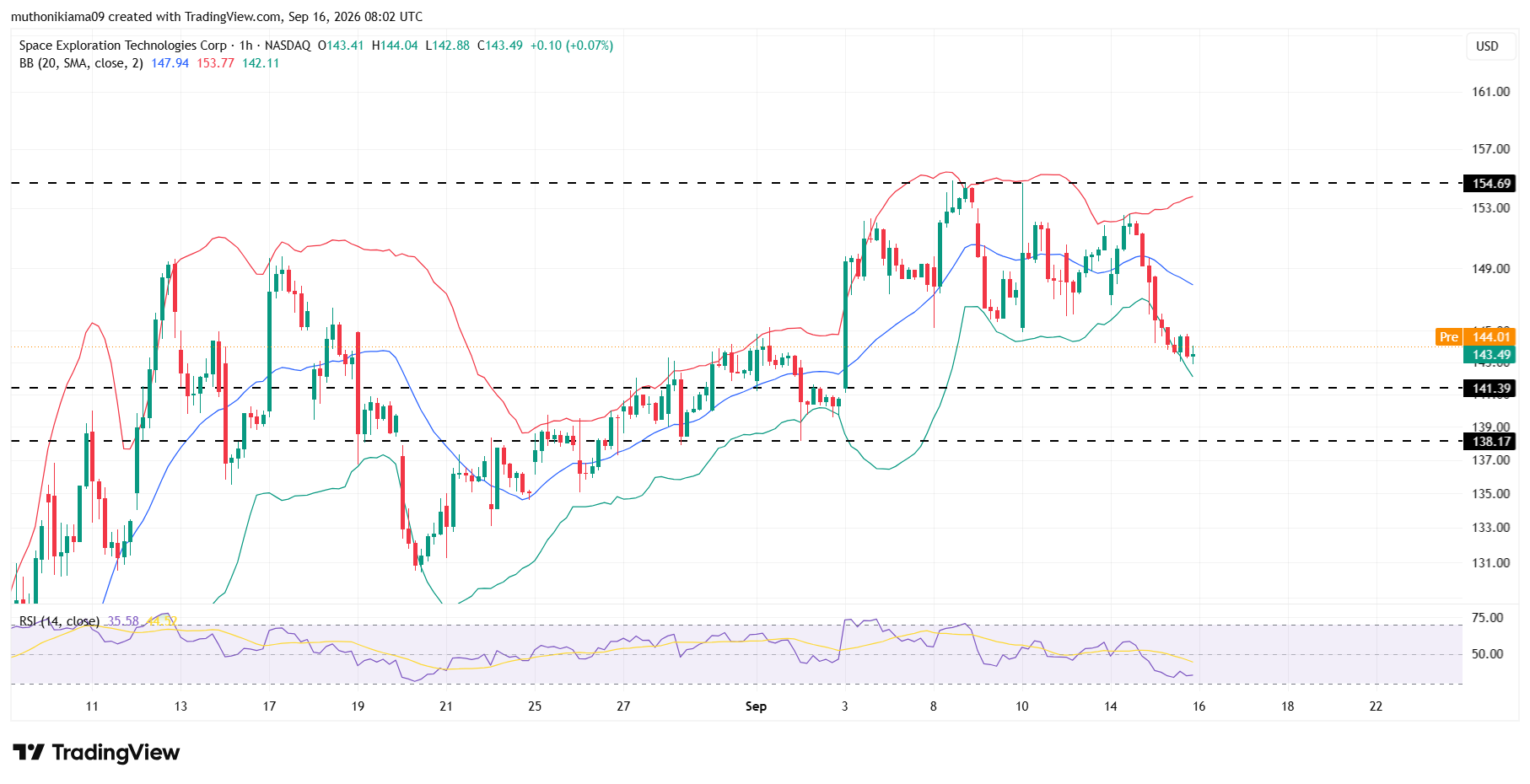
Task: Select the Space Exploration Technologies Corp symbol title
Action: pyautogui.click(x=123, y=46)
